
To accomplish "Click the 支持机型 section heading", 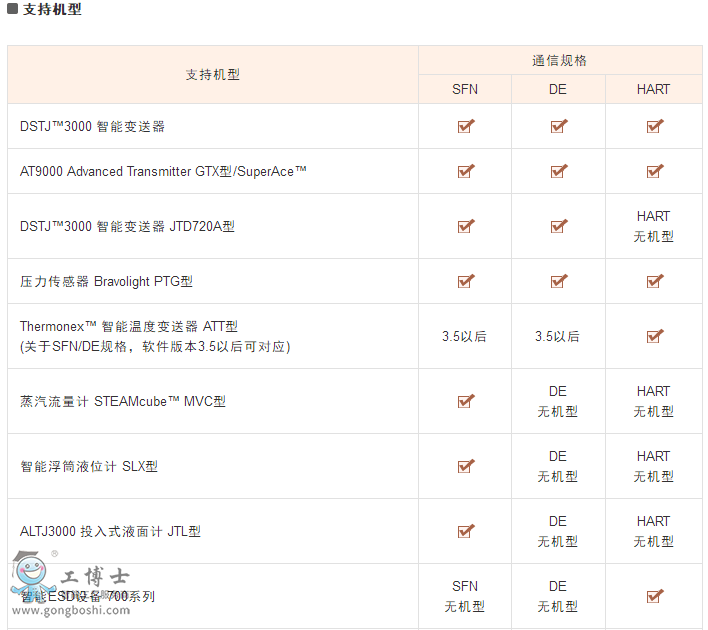I will click(52, 9).
